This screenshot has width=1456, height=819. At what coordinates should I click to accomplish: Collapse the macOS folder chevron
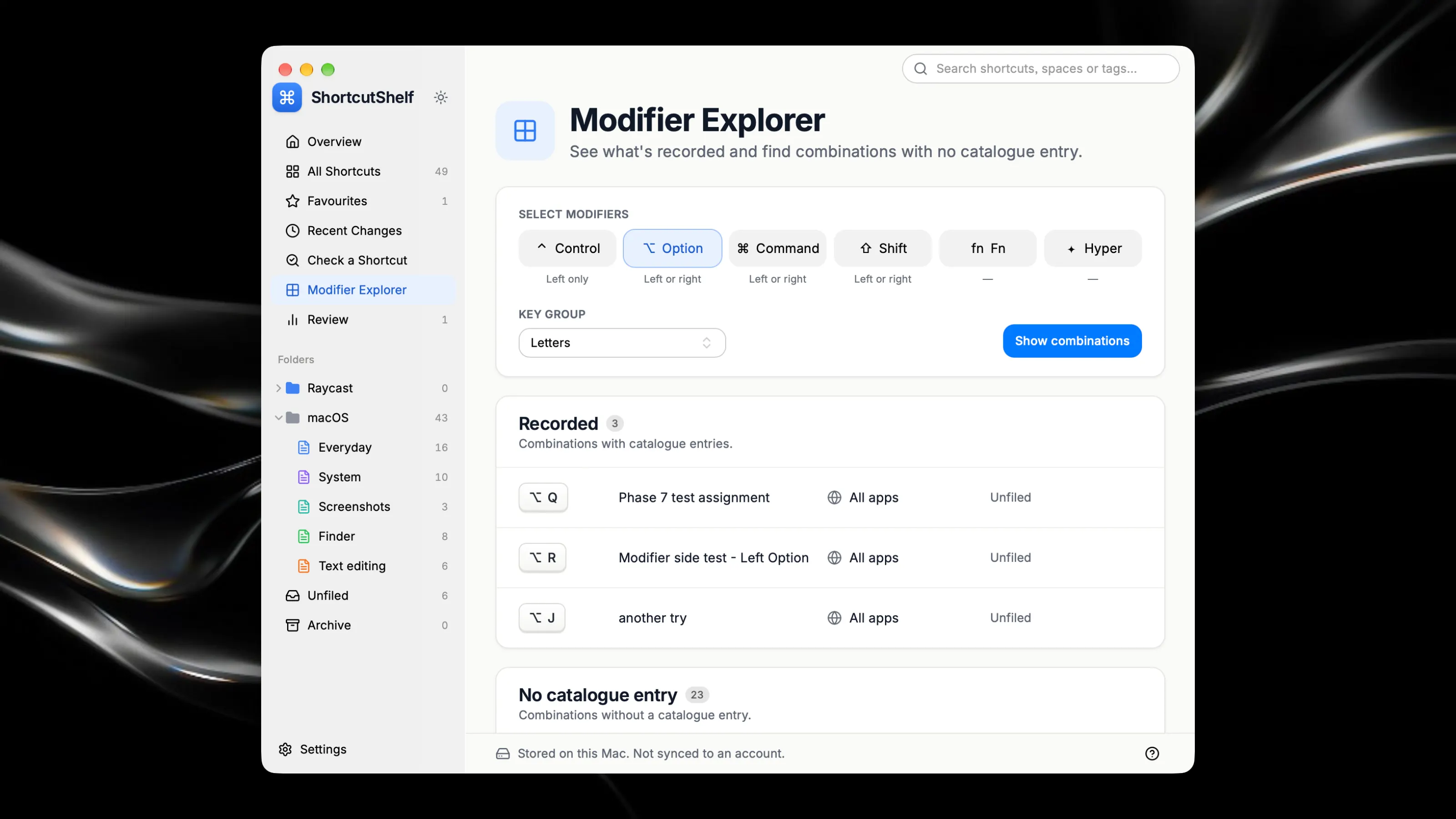pyautogui.click(x=278, y=418)
